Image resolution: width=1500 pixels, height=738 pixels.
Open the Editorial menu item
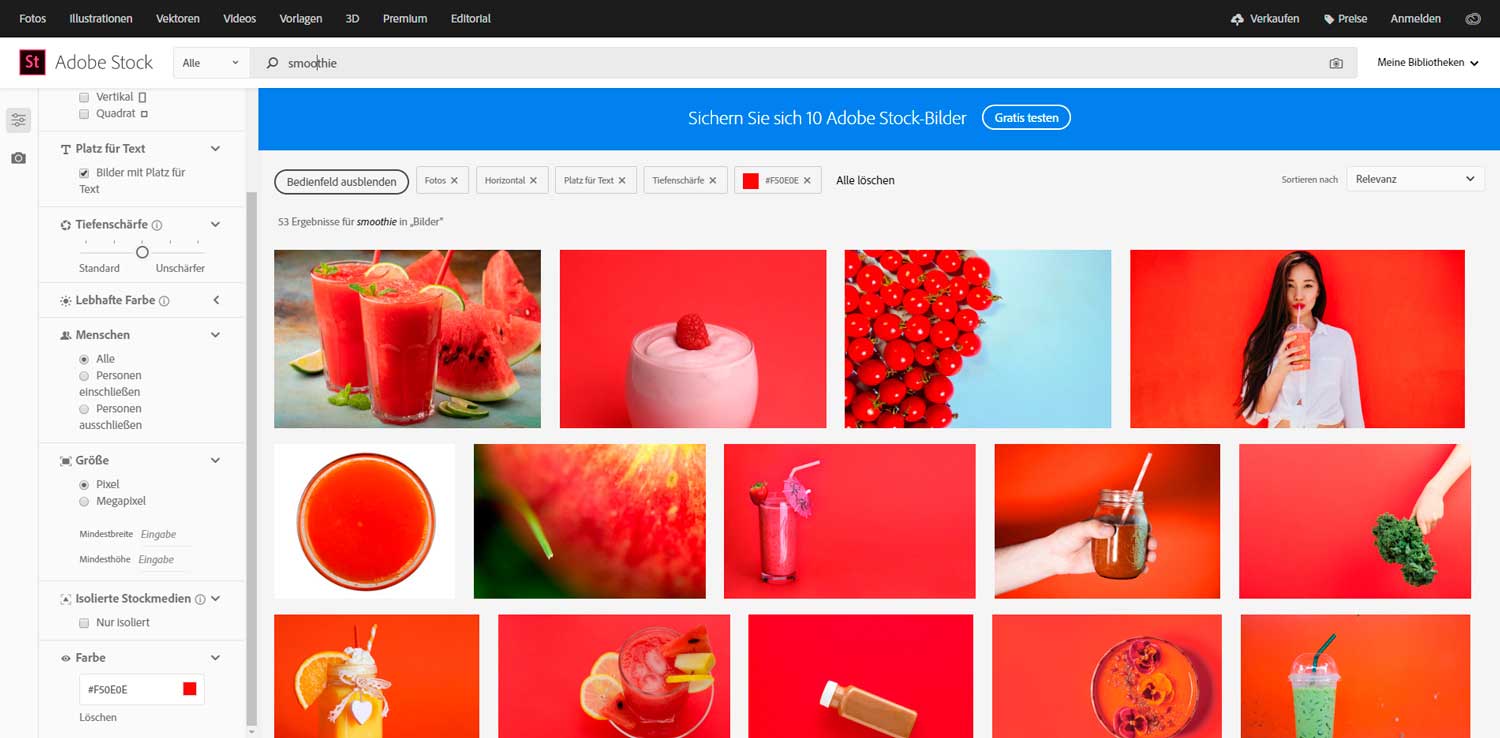471,19
